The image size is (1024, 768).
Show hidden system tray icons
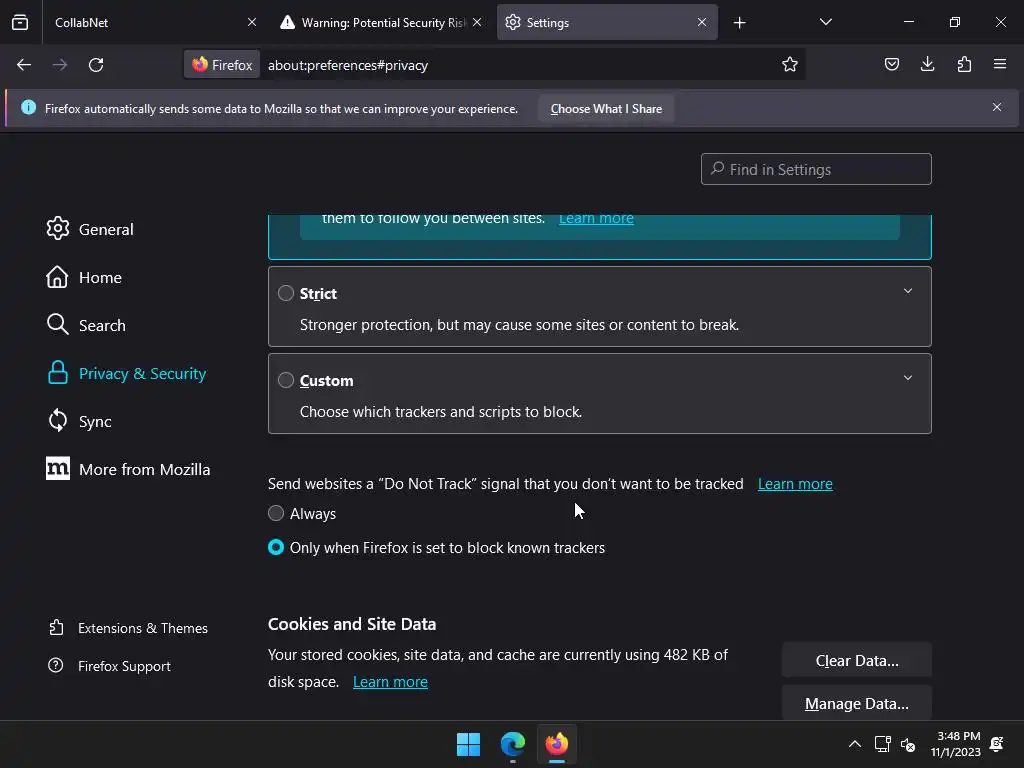(x=854, y=744)
